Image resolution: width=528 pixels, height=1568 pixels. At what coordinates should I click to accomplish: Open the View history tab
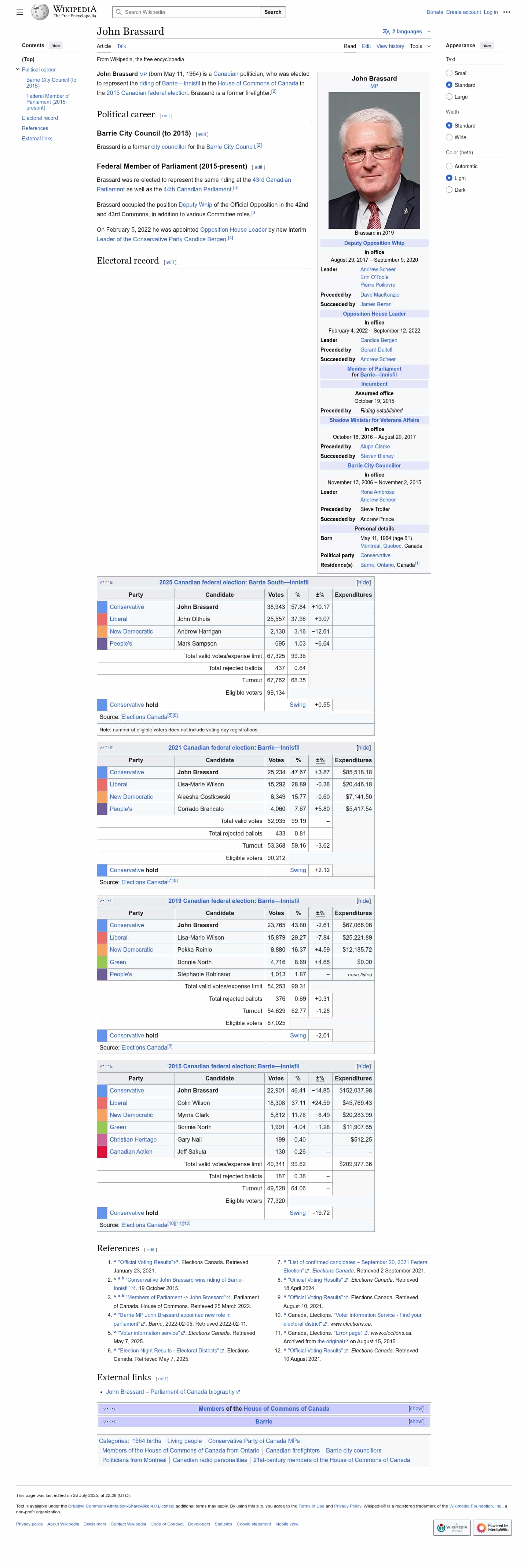[390, 46]
